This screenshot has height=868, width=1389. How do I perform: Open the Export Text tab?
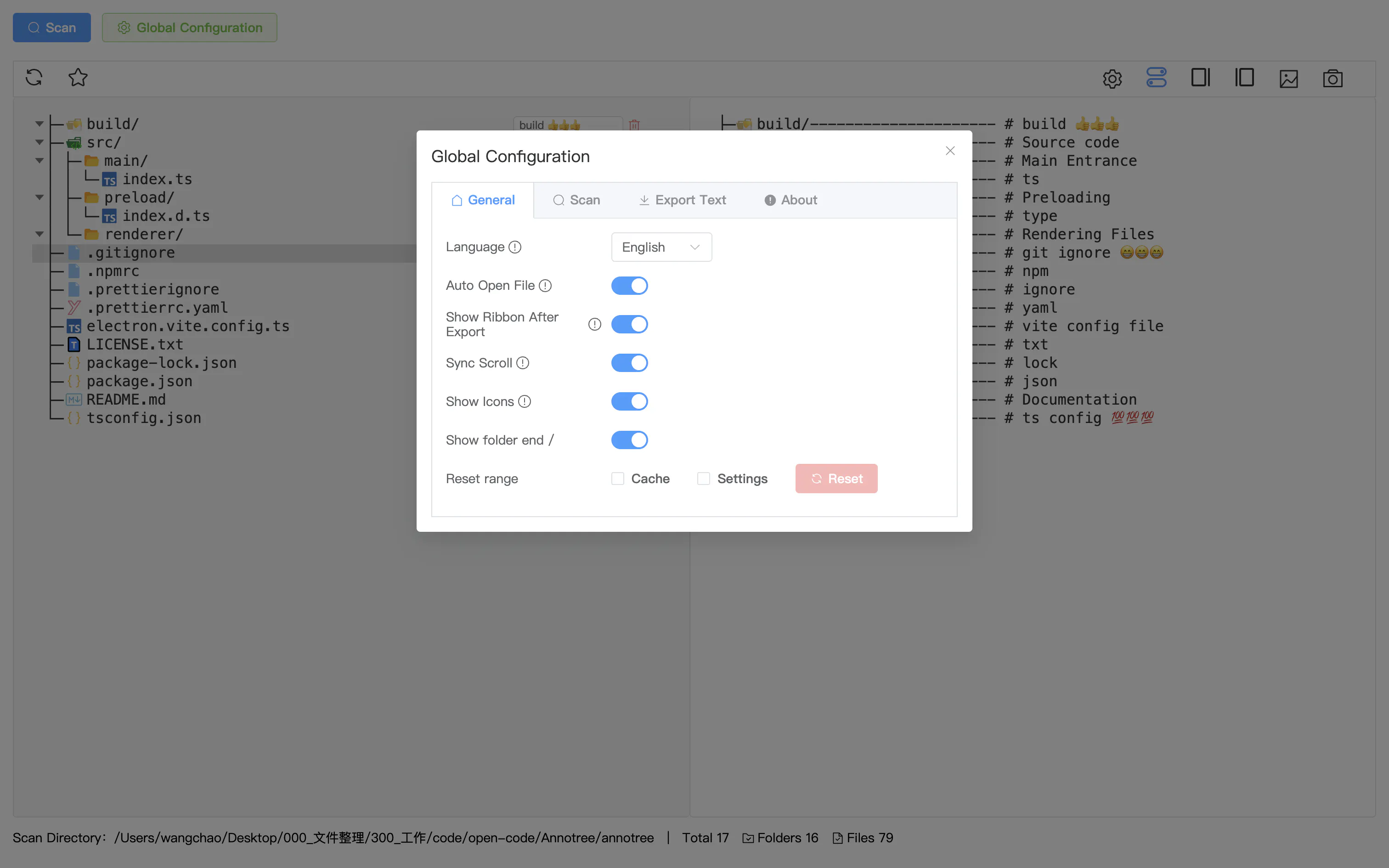point(682,200)
